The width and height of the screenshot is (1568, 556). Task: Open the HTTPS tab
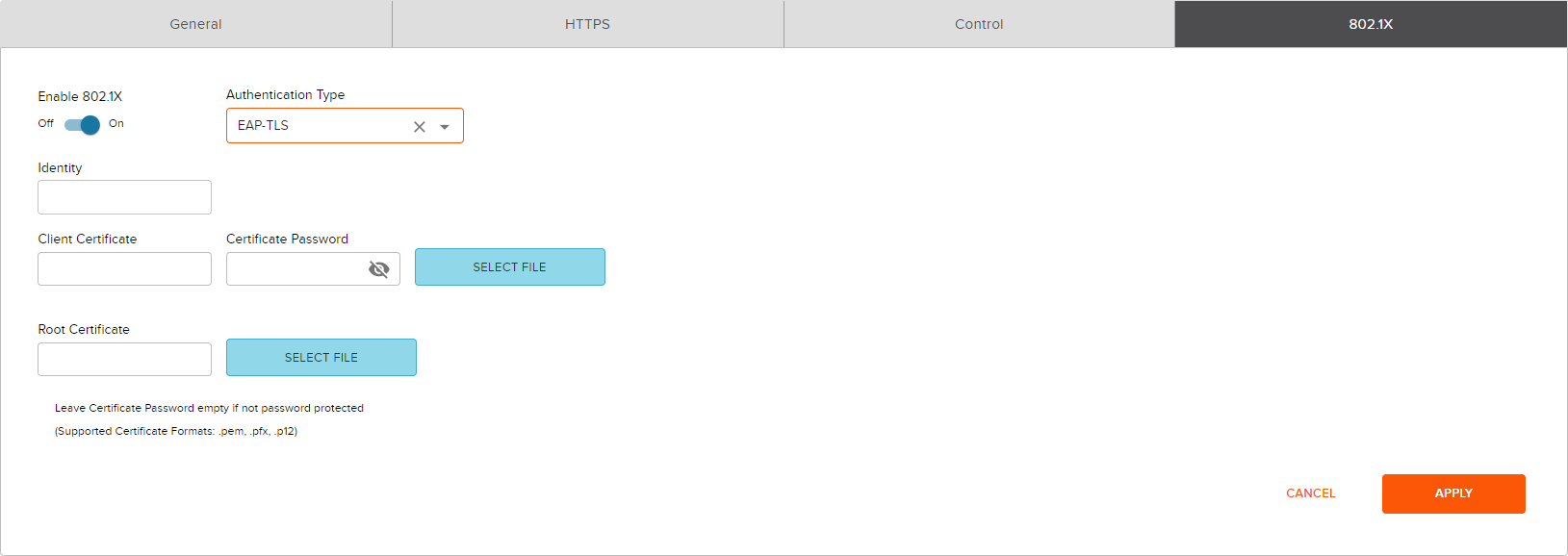tap(588, 24)
